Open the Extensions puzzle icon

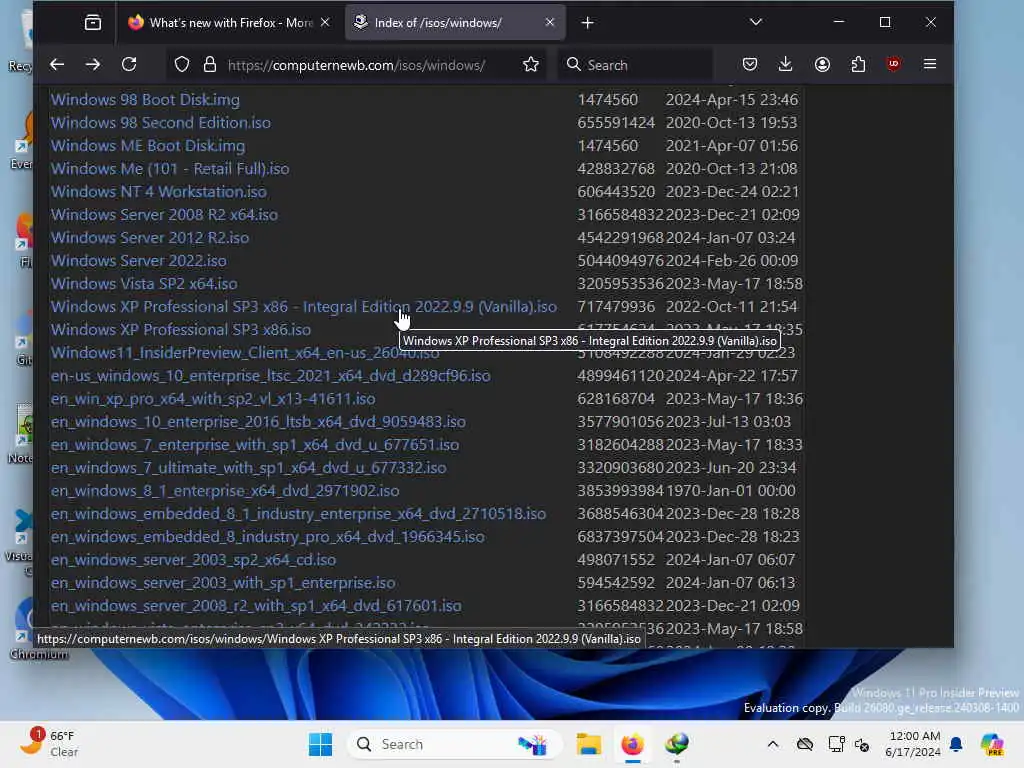[x=858, y=64]
